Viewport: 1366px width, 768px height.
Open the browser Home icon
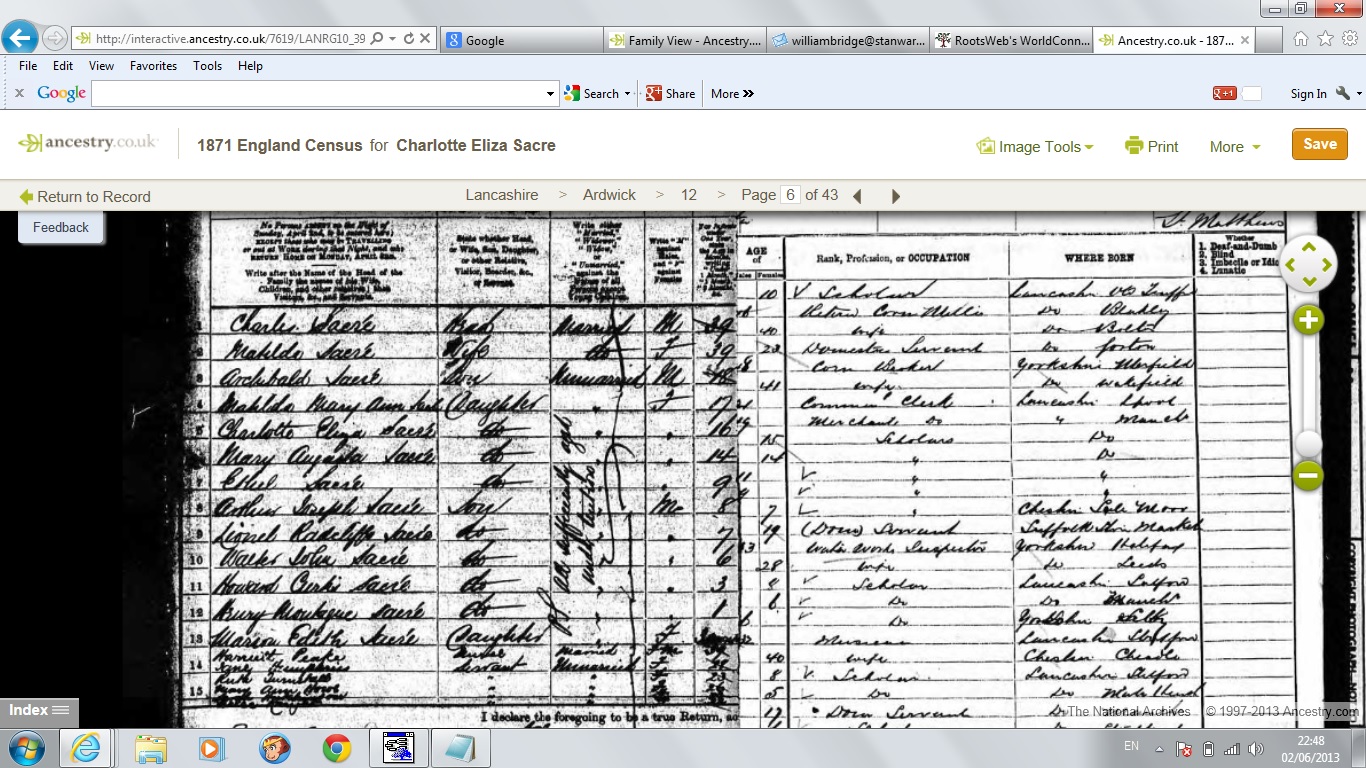pyautogui.click(x=1301, y=39)
